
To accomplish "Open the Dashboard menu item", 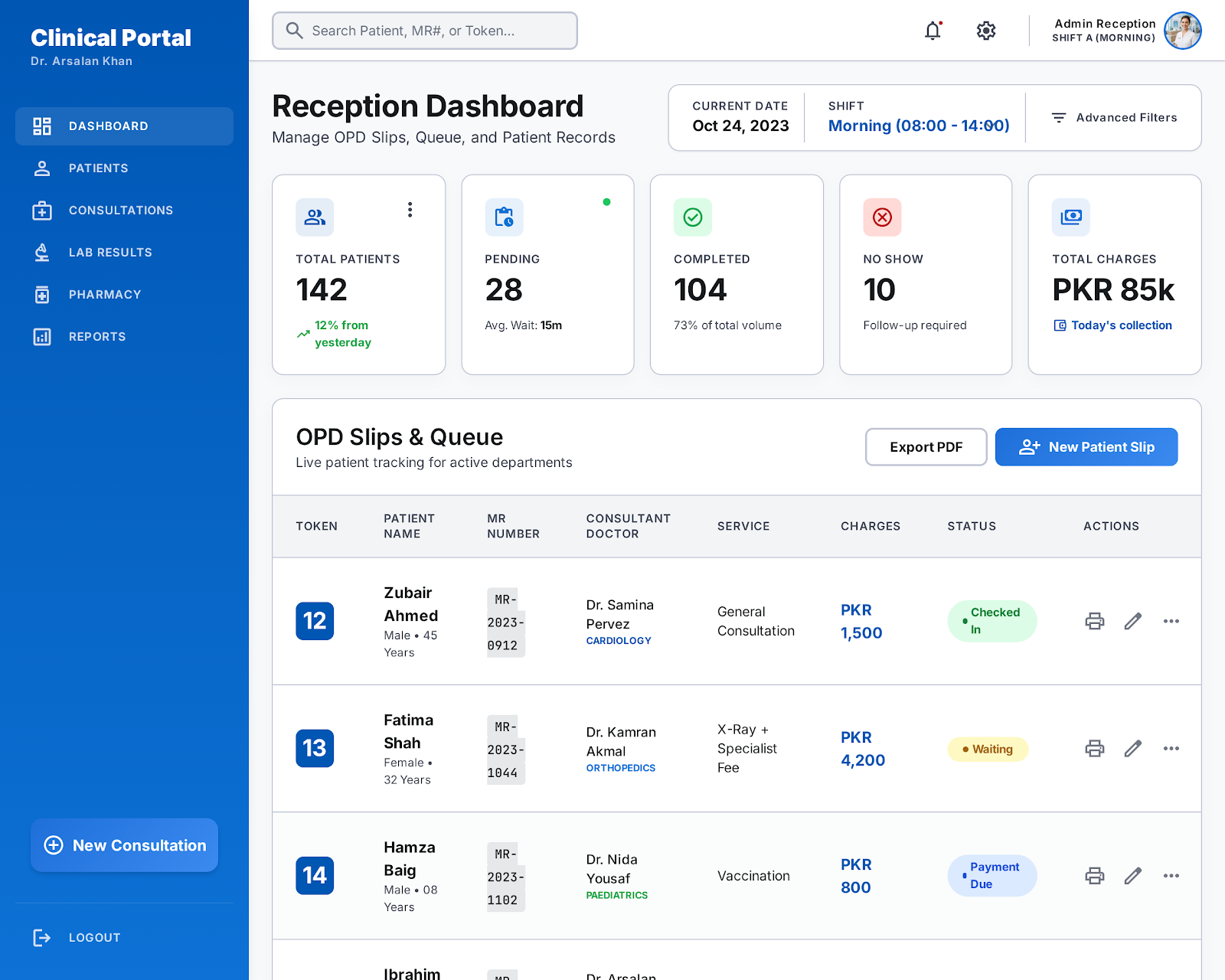I will click(x=124, y=126).
